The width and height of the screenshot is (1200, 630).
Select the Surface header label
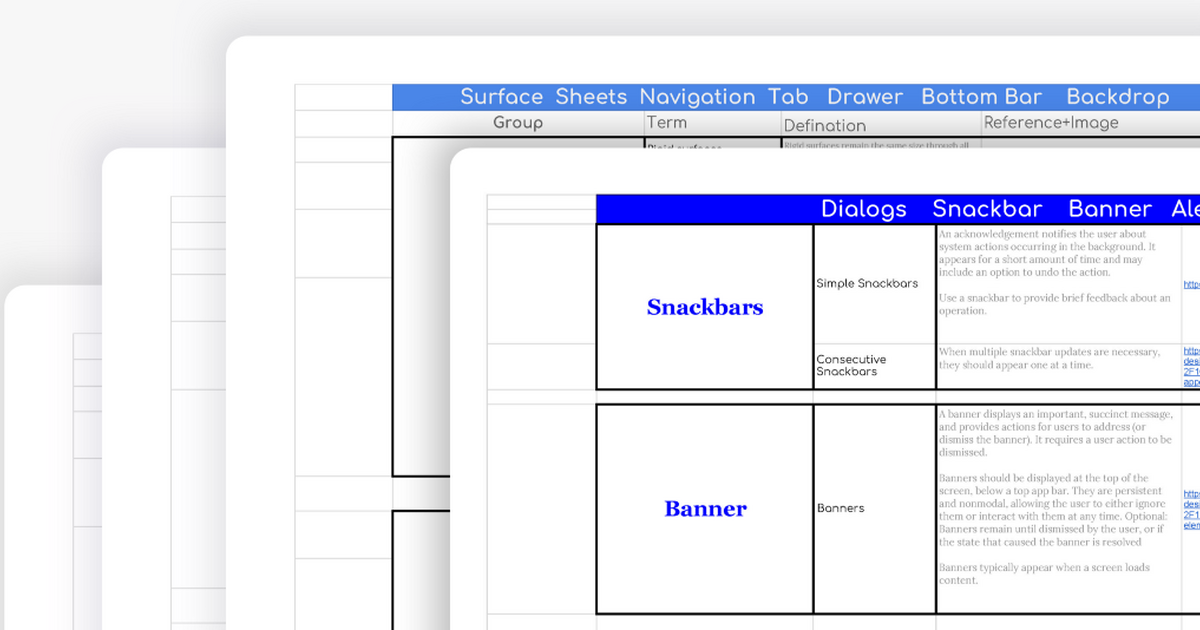pyautogui.click(x=501, y=97)
